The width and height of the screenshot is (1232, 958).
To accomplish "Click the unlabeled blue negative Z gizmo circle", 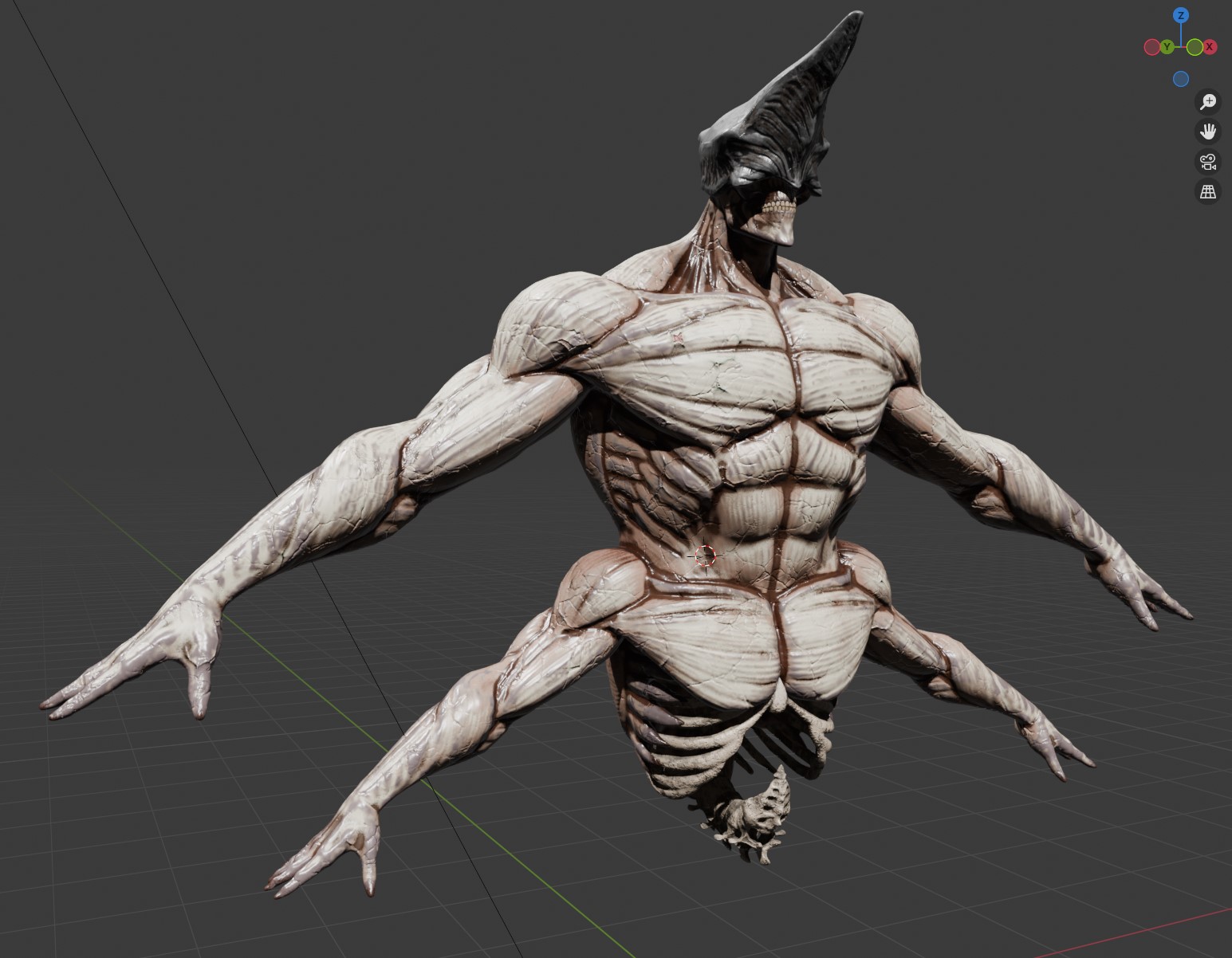I will [x=1181, y=79].
